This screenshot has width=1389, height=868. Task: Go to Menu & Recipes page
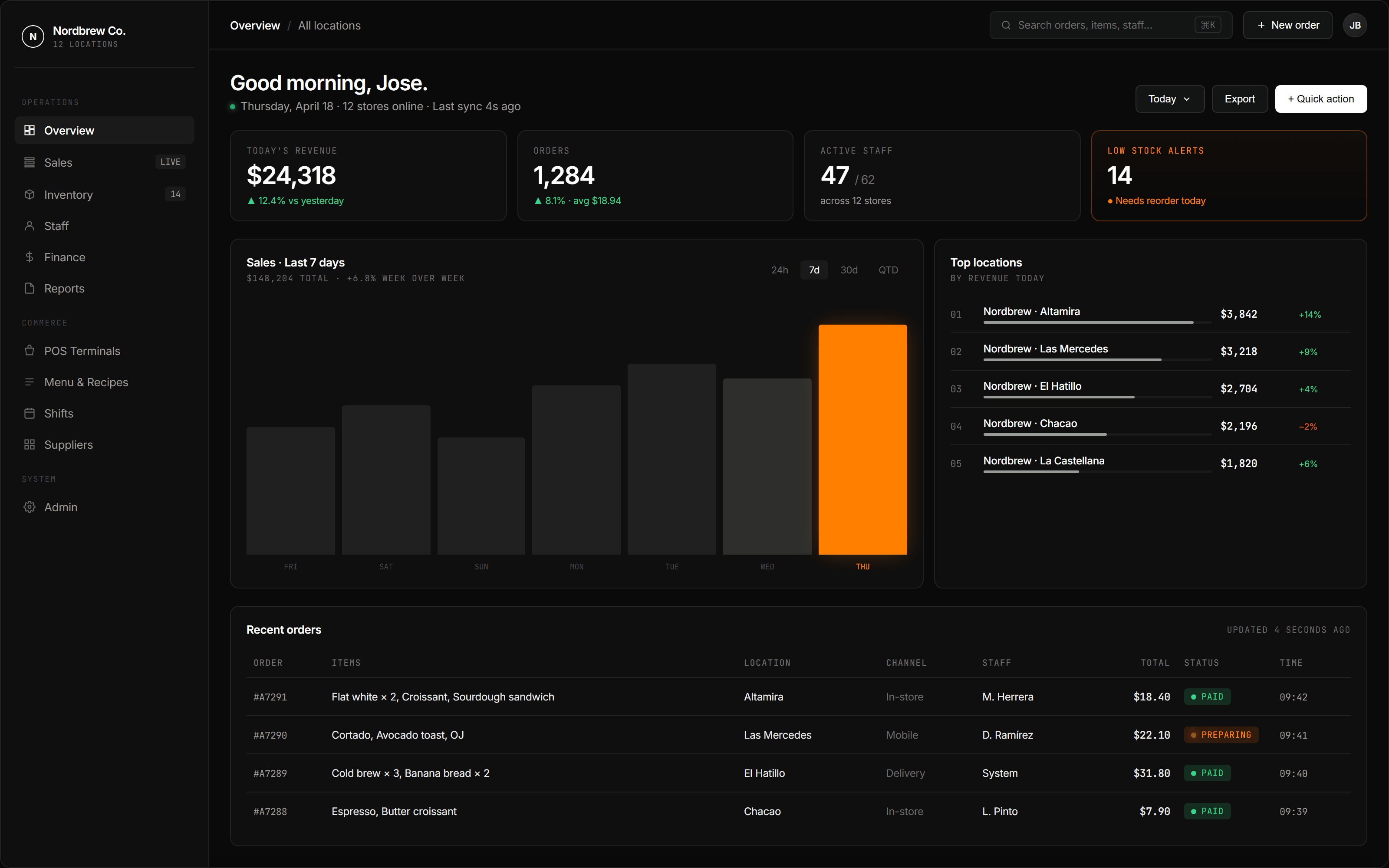click(x=86, y=382)
